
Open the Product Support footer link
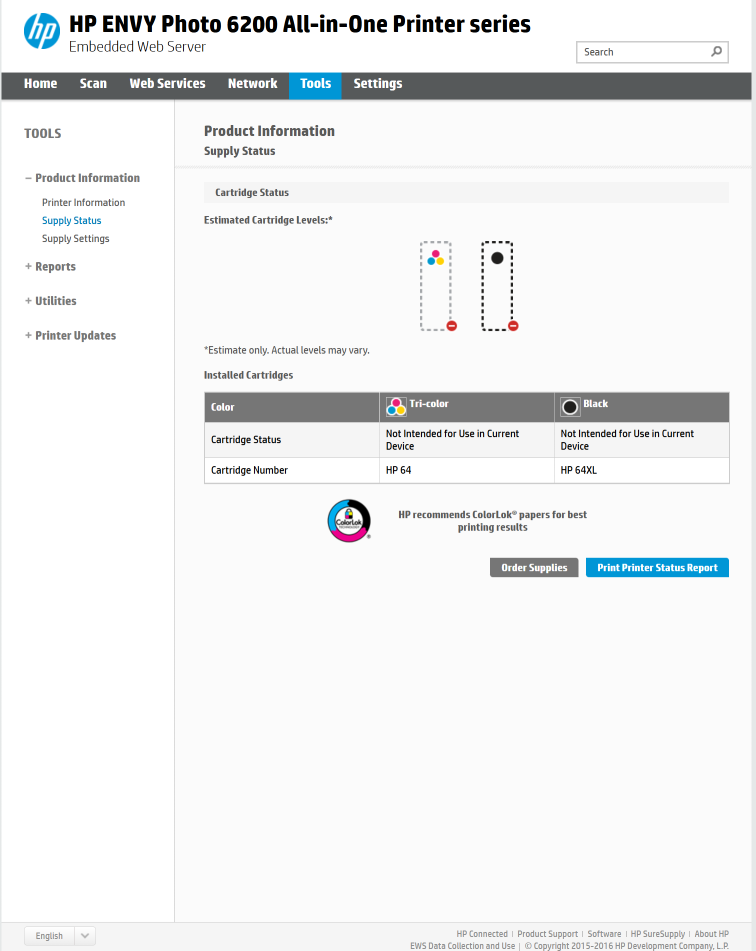(x=547, y=934)
